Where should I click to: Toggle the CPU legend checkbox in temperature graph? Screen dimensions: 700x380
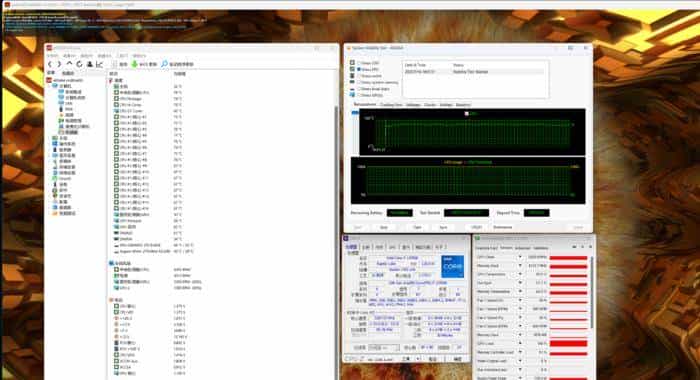[x=467, y=114]
